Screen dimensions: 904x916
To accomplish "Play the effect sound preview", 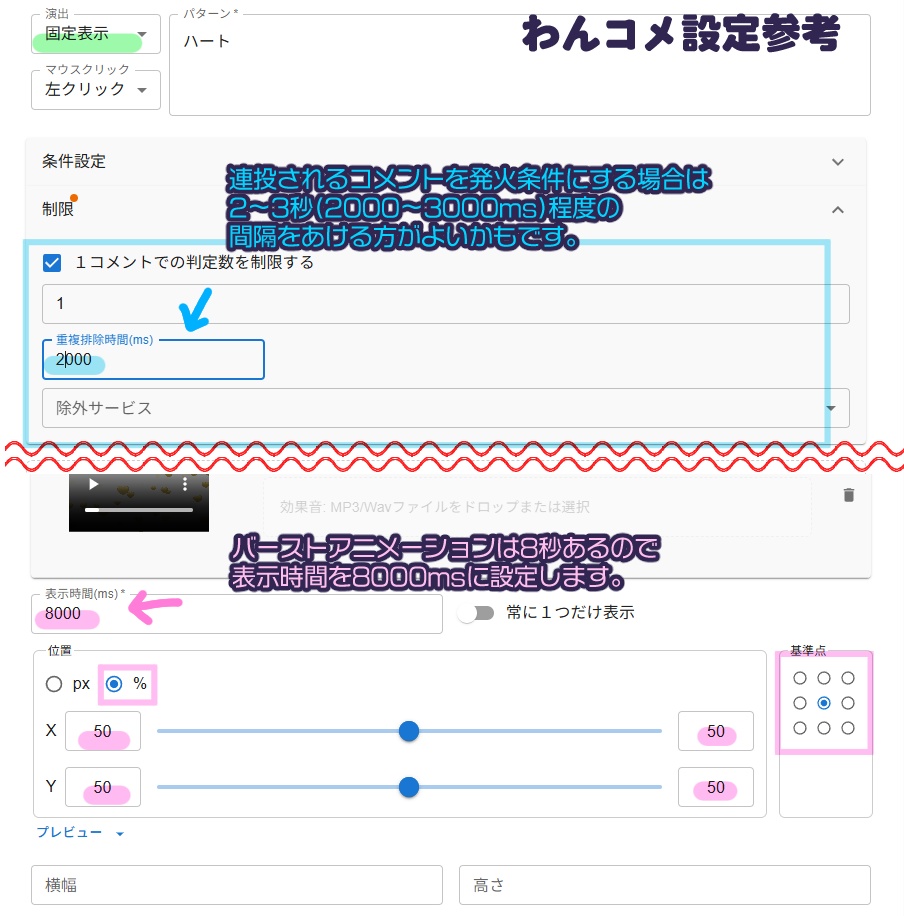I will tap(93, 484).
